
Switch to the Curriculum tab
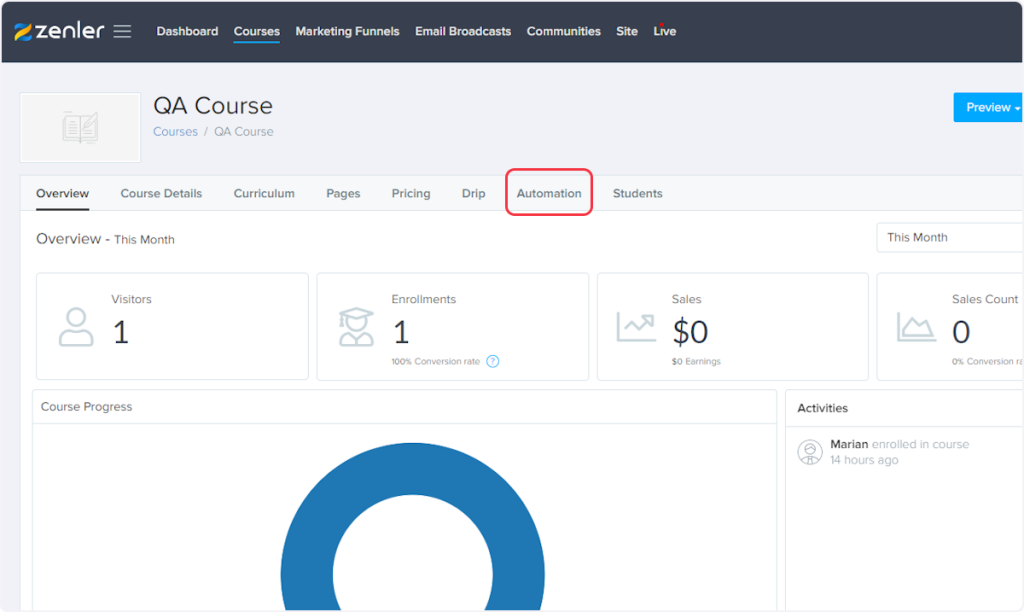point(264,193)
